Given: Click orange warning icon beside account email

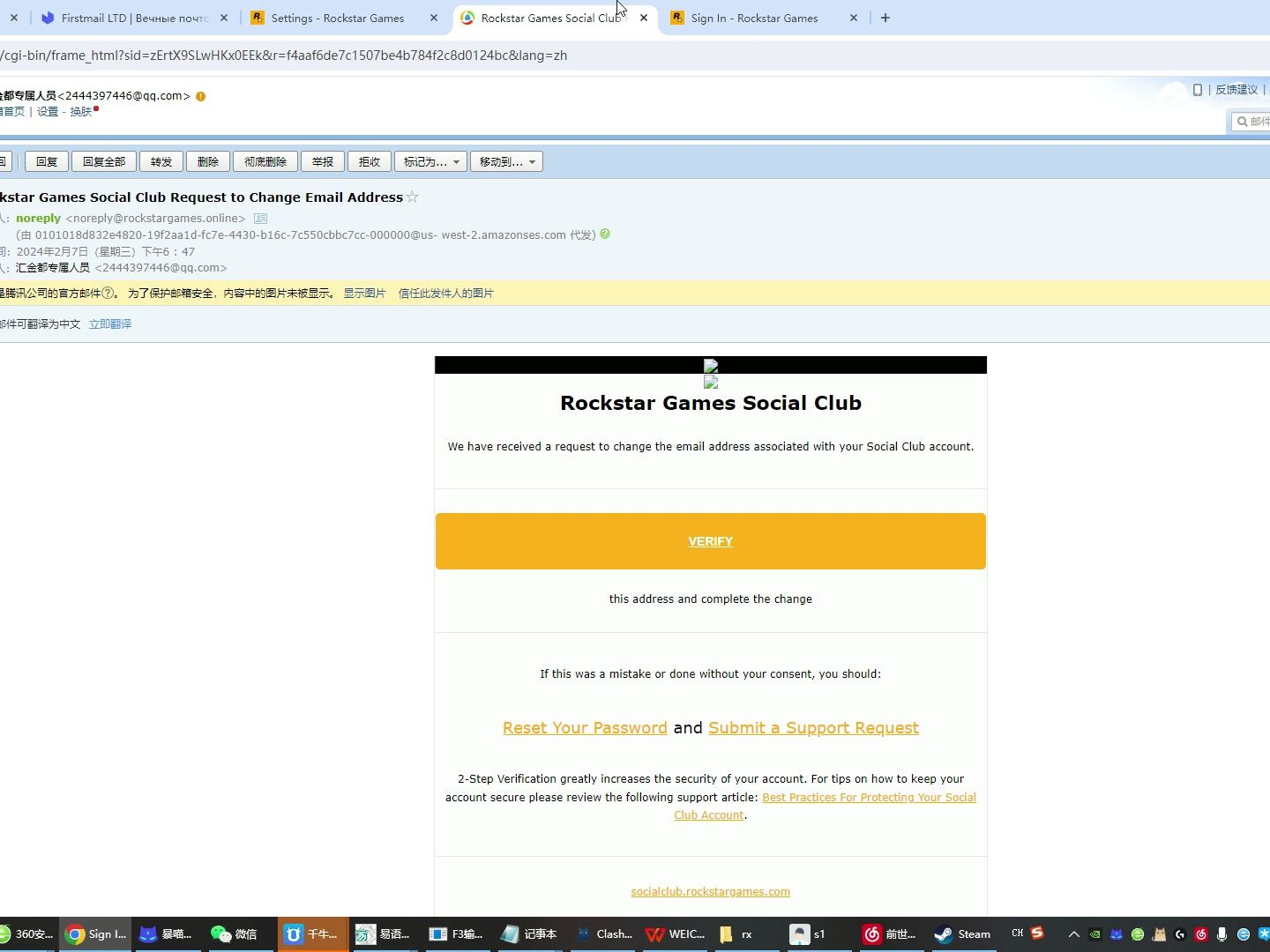Looking at the screenshot, I should (200, 96).
